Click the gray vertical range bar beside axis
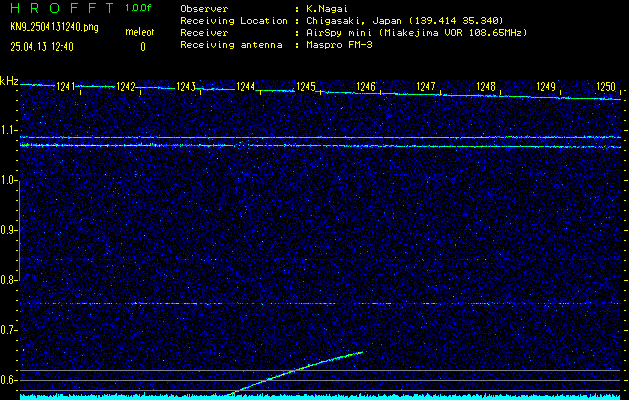The image size is (629, 400). (x=19, y=230)
